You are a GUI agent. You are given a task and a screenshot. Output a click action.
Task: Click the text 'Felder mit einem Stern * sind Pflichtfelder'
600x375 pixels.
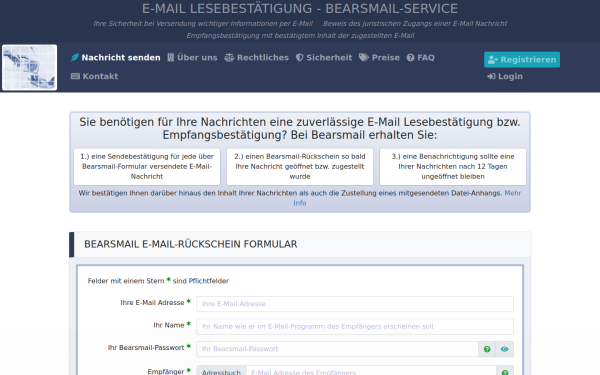(x=158, y=281)
